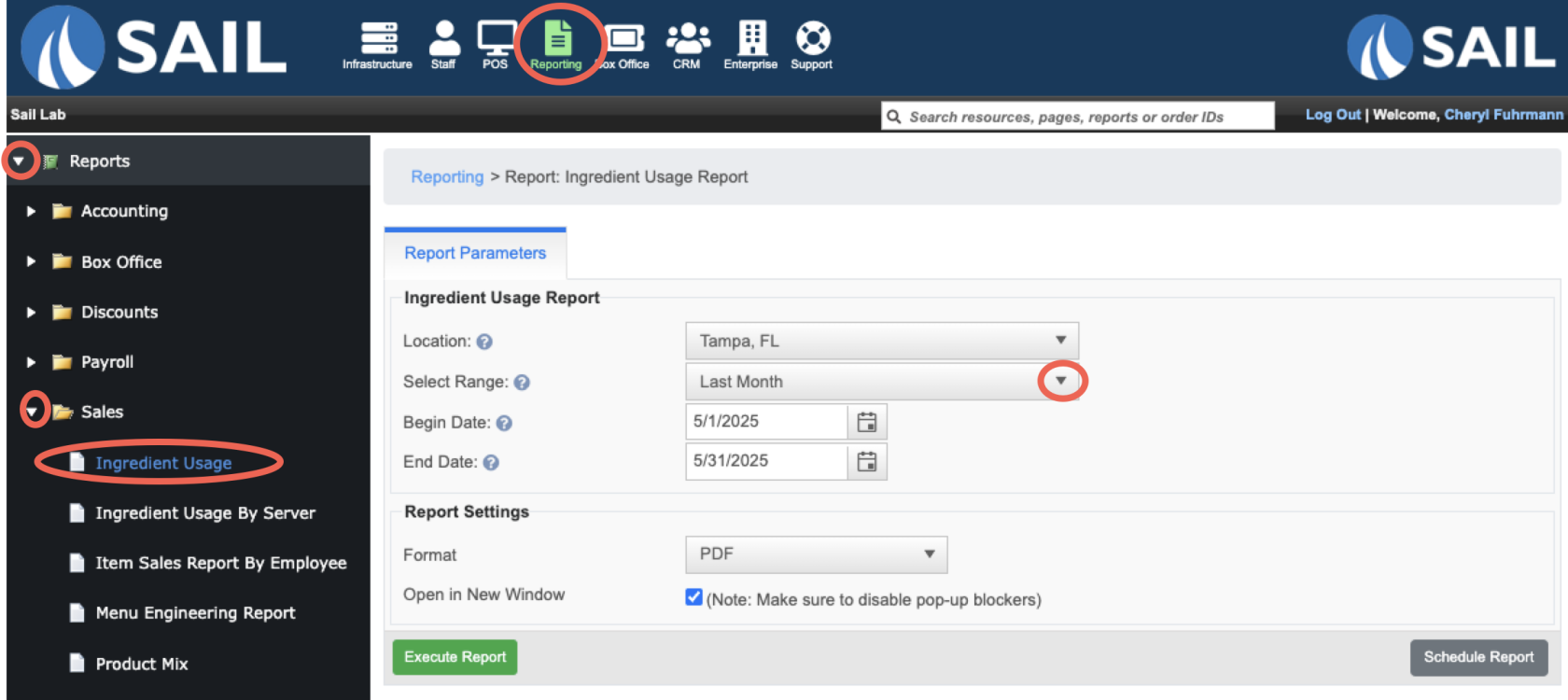The image size is (1568, 700).
Task: Select Product Mix report in the sidebar
Action: [142, 664]
